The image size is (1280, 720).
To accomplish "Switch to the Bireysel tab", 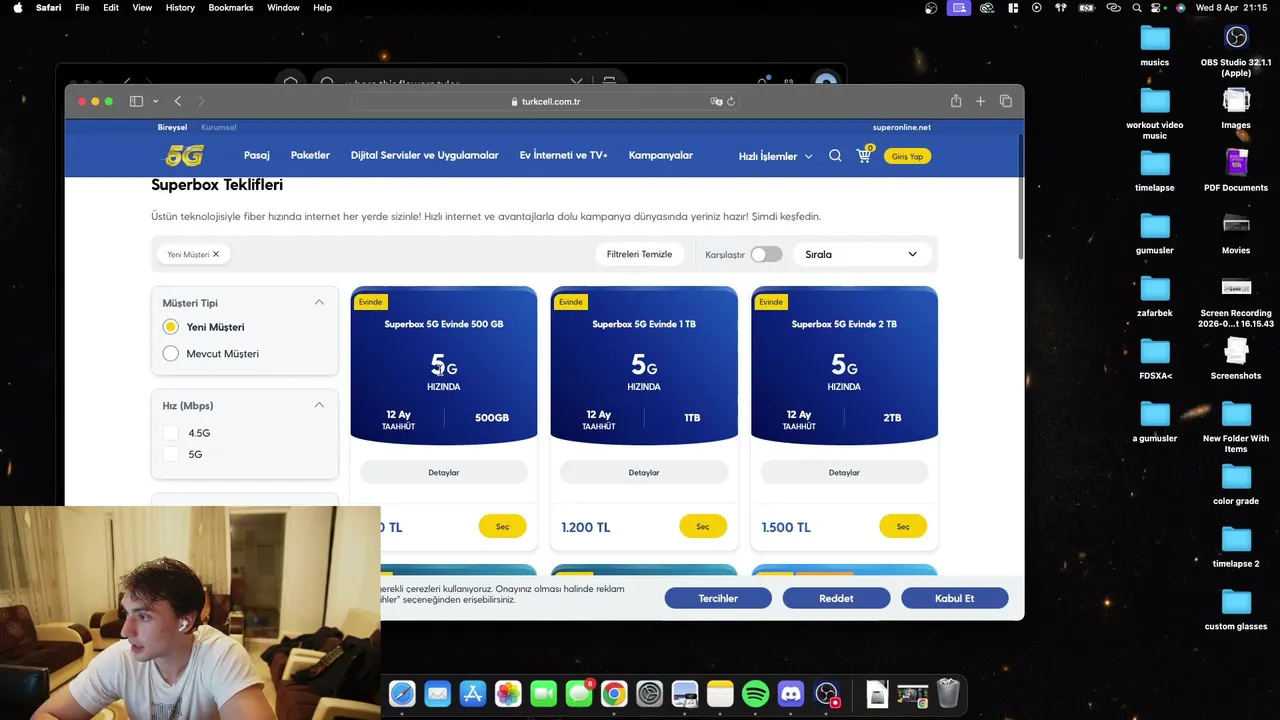I will (x=172, y=127).
